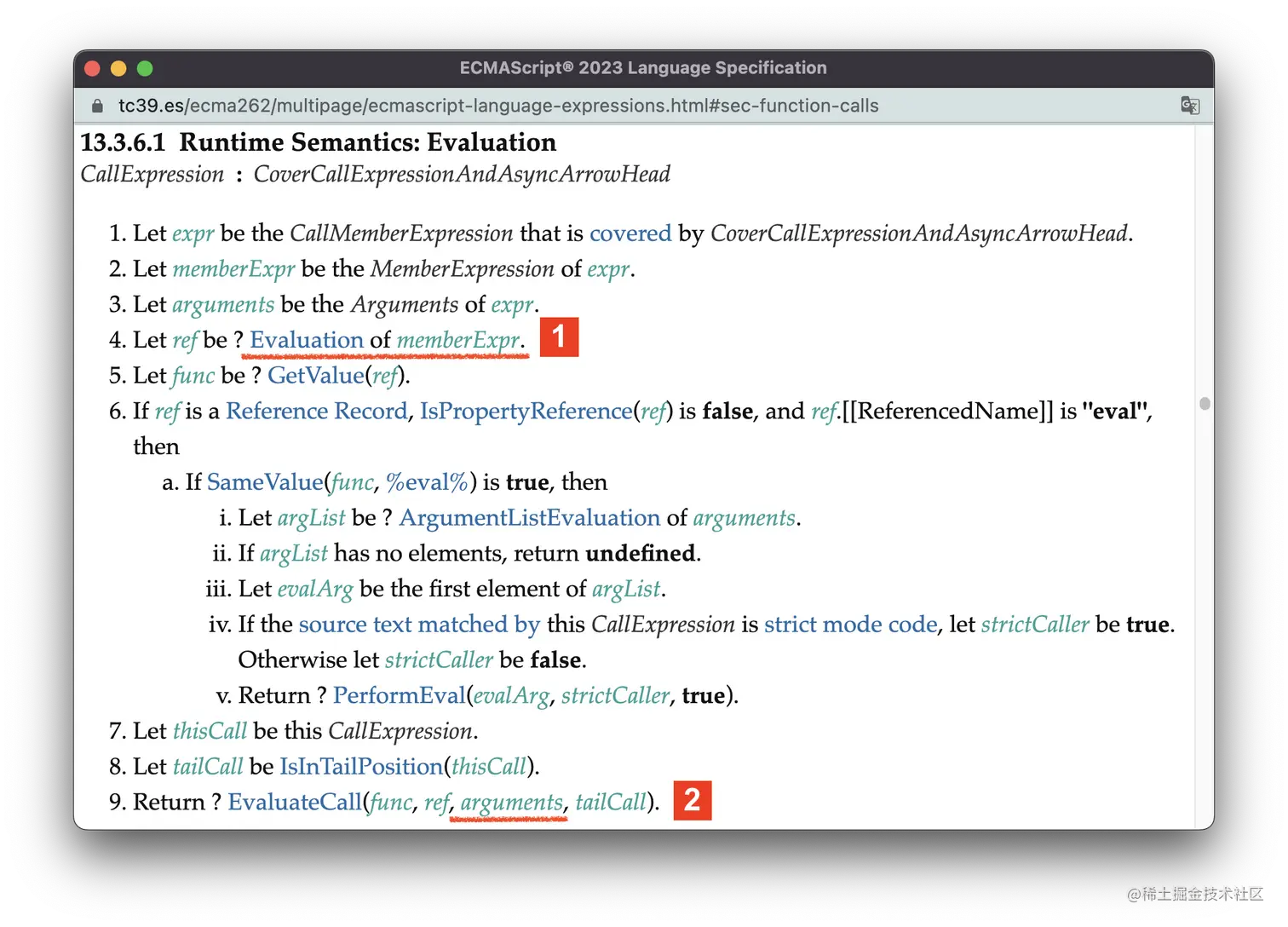Click the variable 'func' in step 5
This screenshot has height=927, width=1288.
[x=193, y=376]
